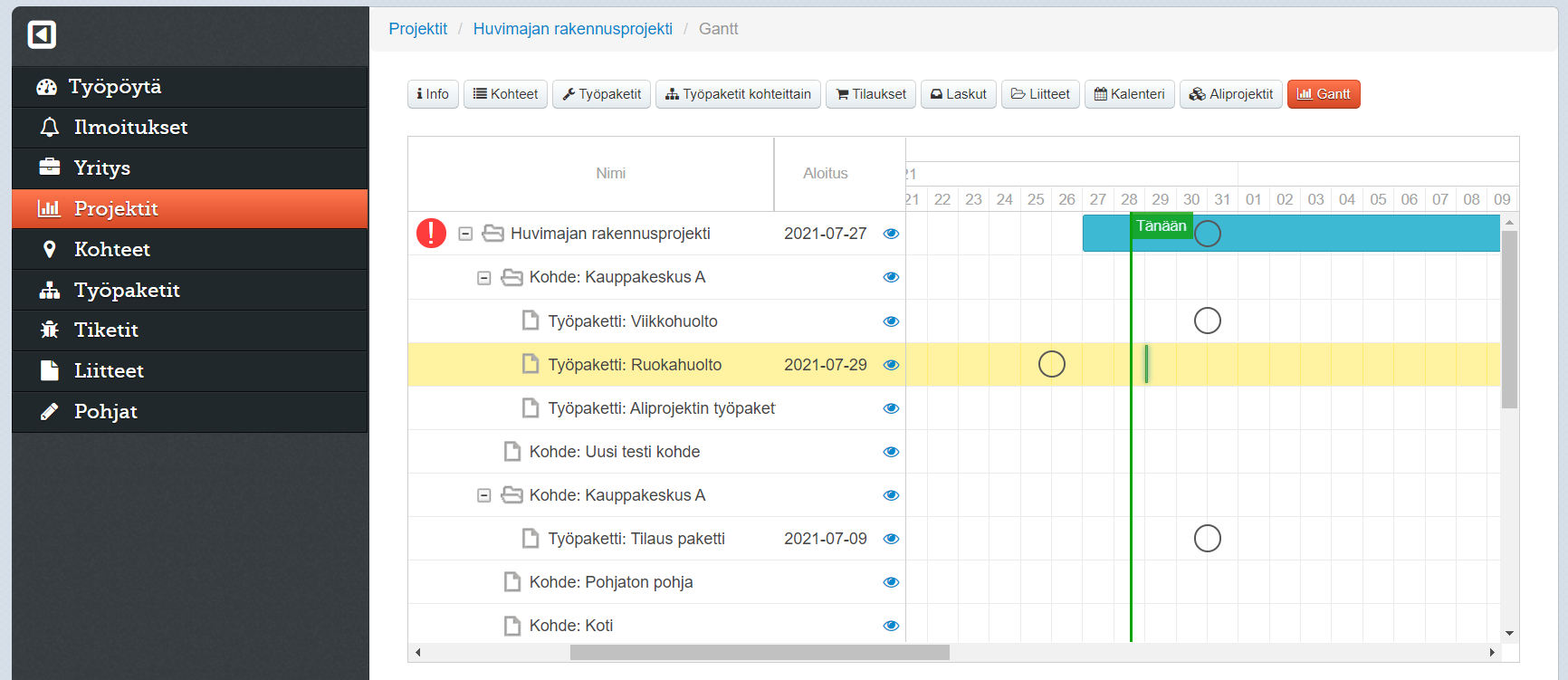Switch to the Kalenteri tab
This screenshot has height=680, width=1568.
[x=1129, y=94]
